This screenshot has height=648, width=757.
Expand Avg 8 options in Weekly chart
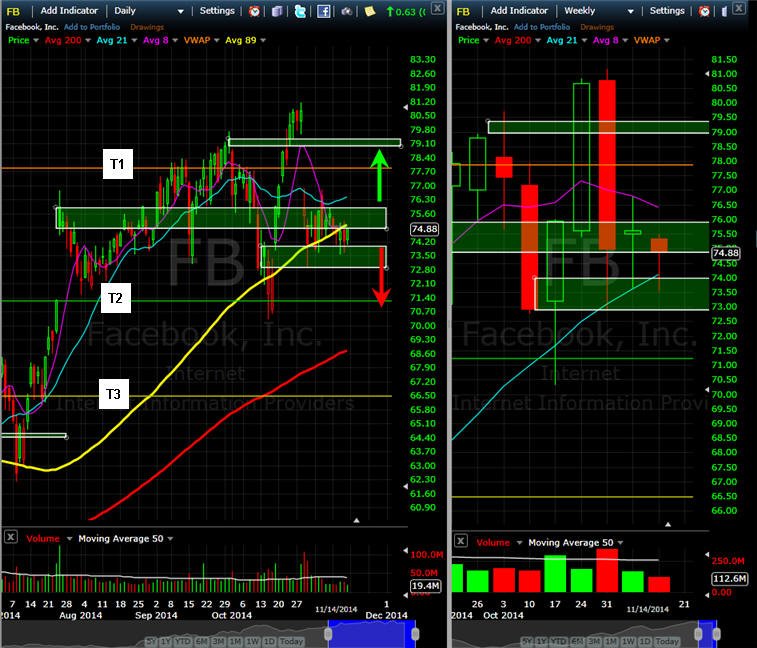[x=624, y=41]
